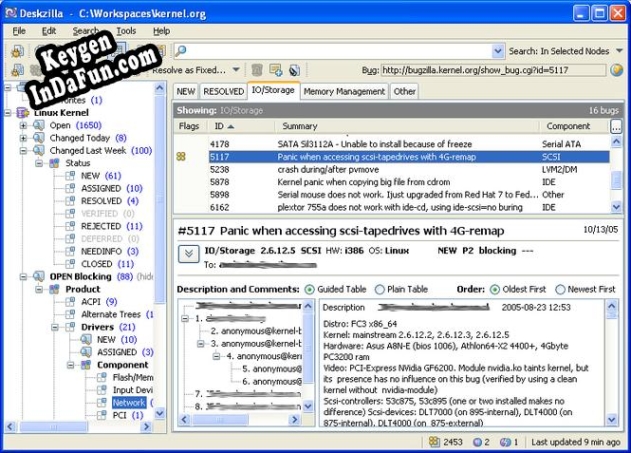Click the query icon beside OPEN Blocking

(39, 276)
